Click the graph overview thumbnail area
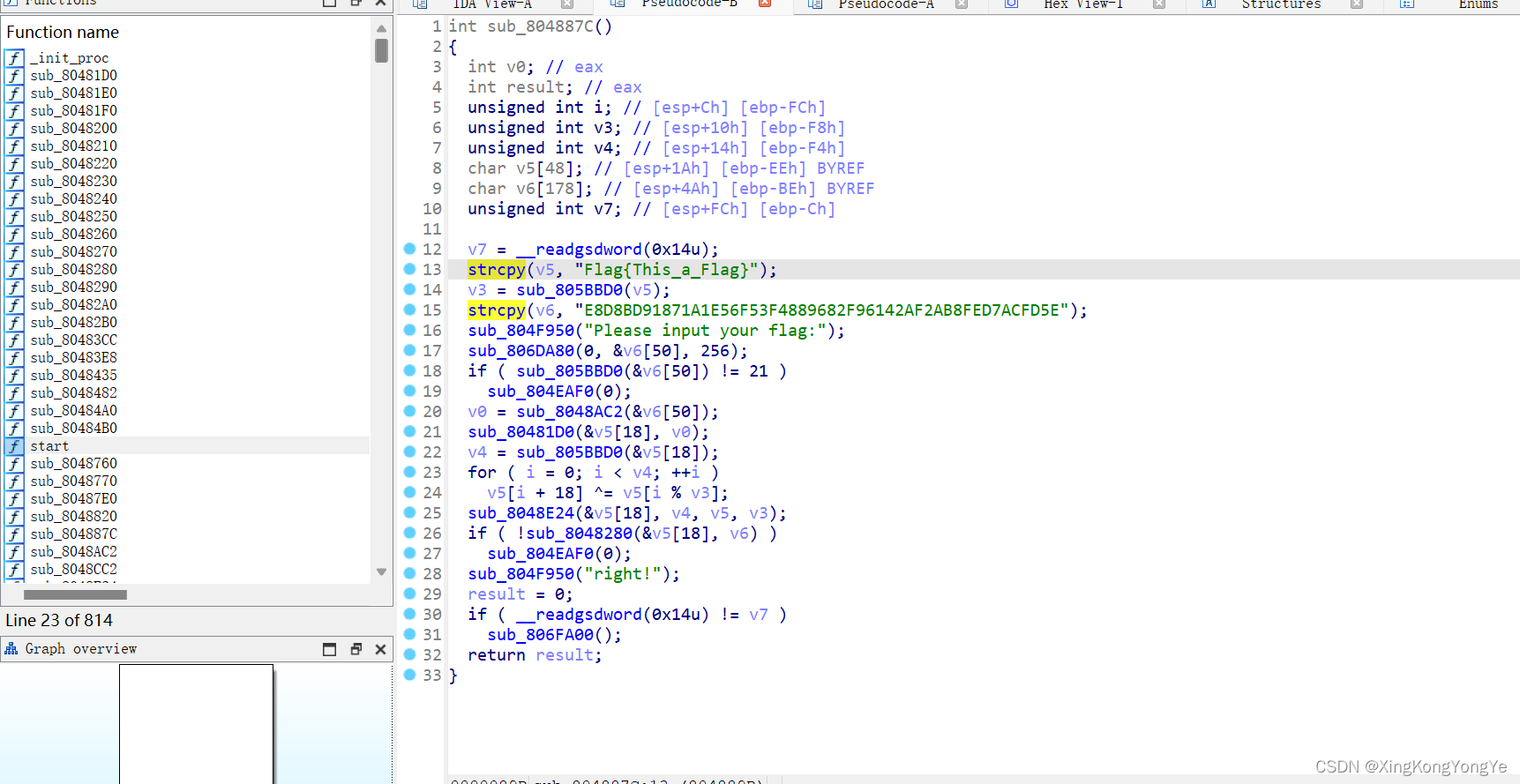The image size is (1520, 784). (196, 723)
